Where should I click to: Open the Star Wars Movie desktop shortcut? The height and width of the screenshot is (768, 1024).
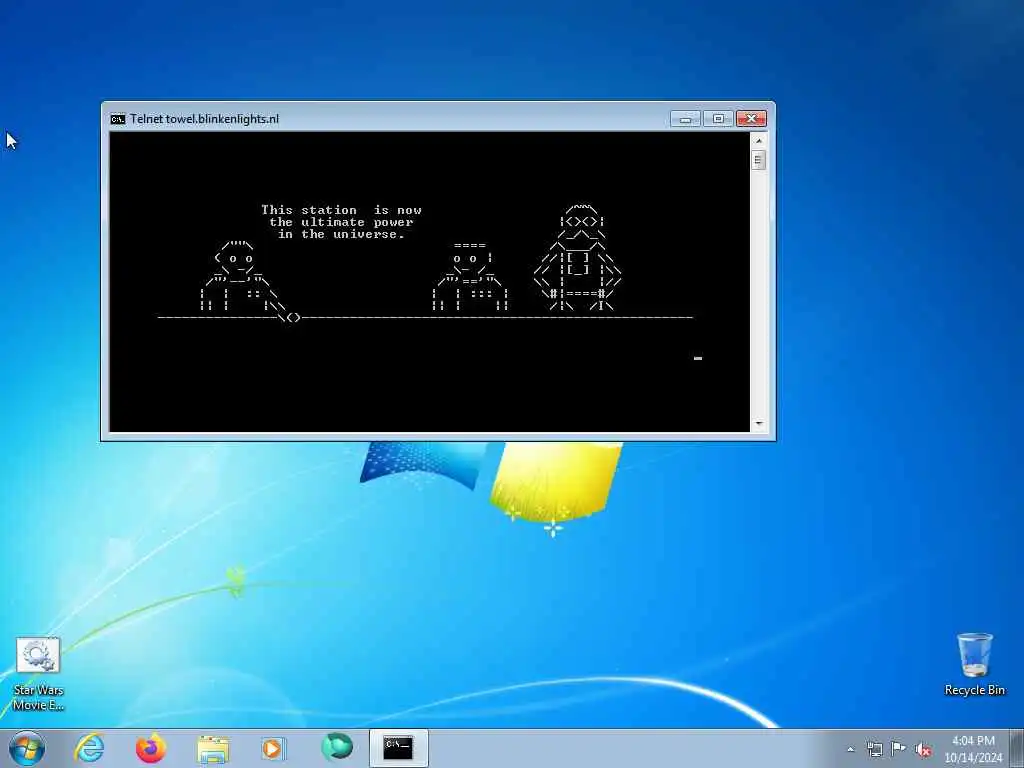pos(39,674)
